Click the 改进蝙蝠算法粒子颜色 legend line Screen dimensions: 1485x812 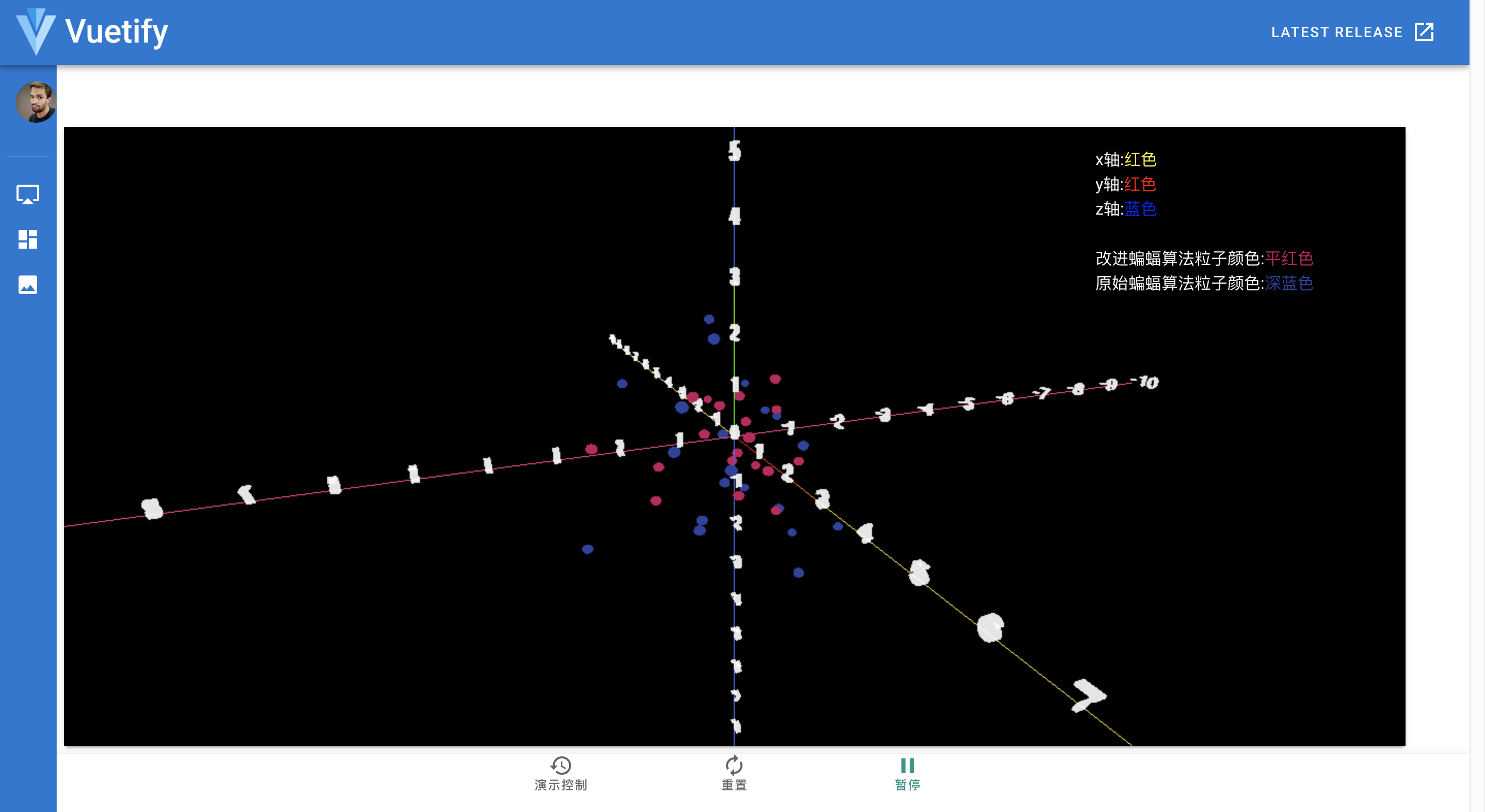pos(1204,258)
